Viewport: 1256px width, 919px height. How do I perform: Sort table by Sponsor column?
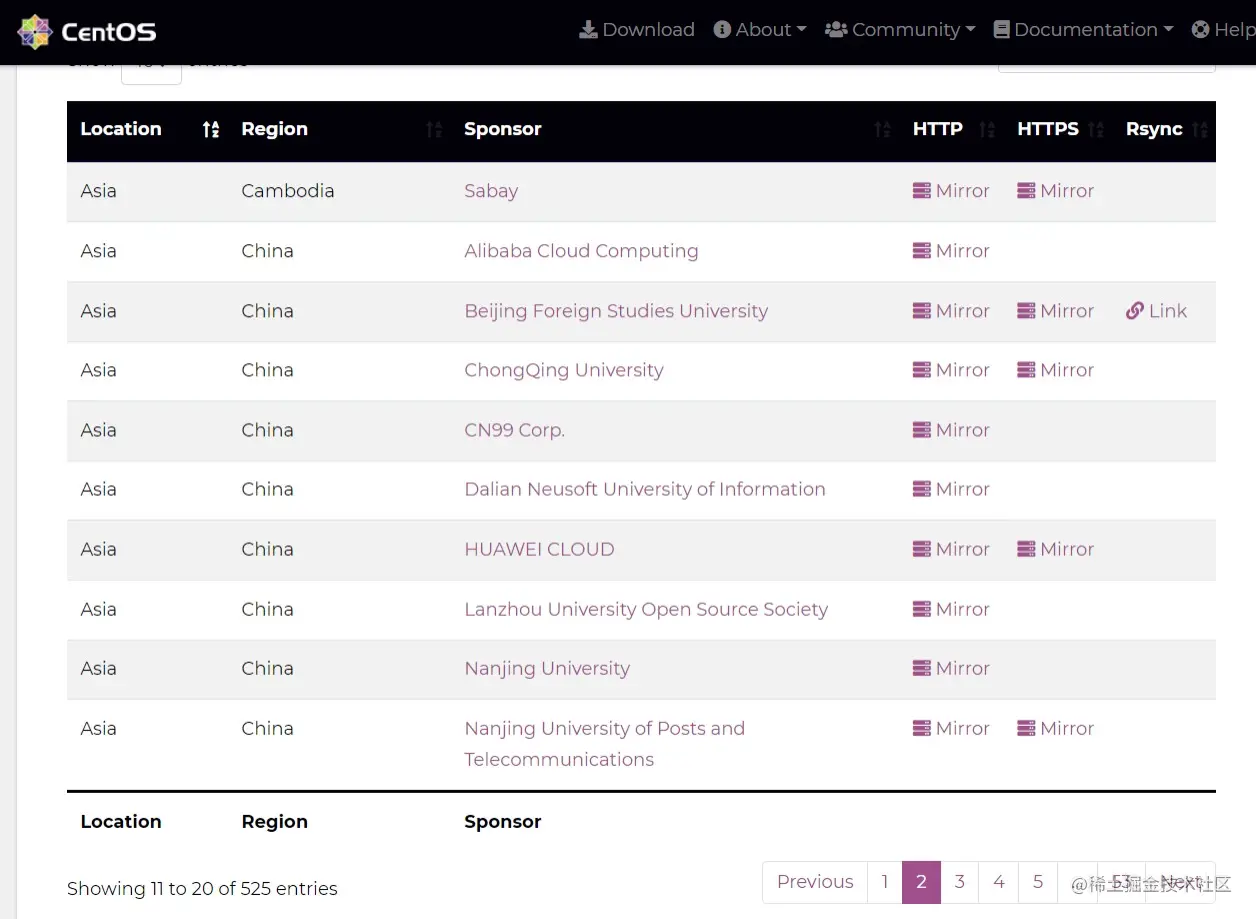click(x=675, y=130)
